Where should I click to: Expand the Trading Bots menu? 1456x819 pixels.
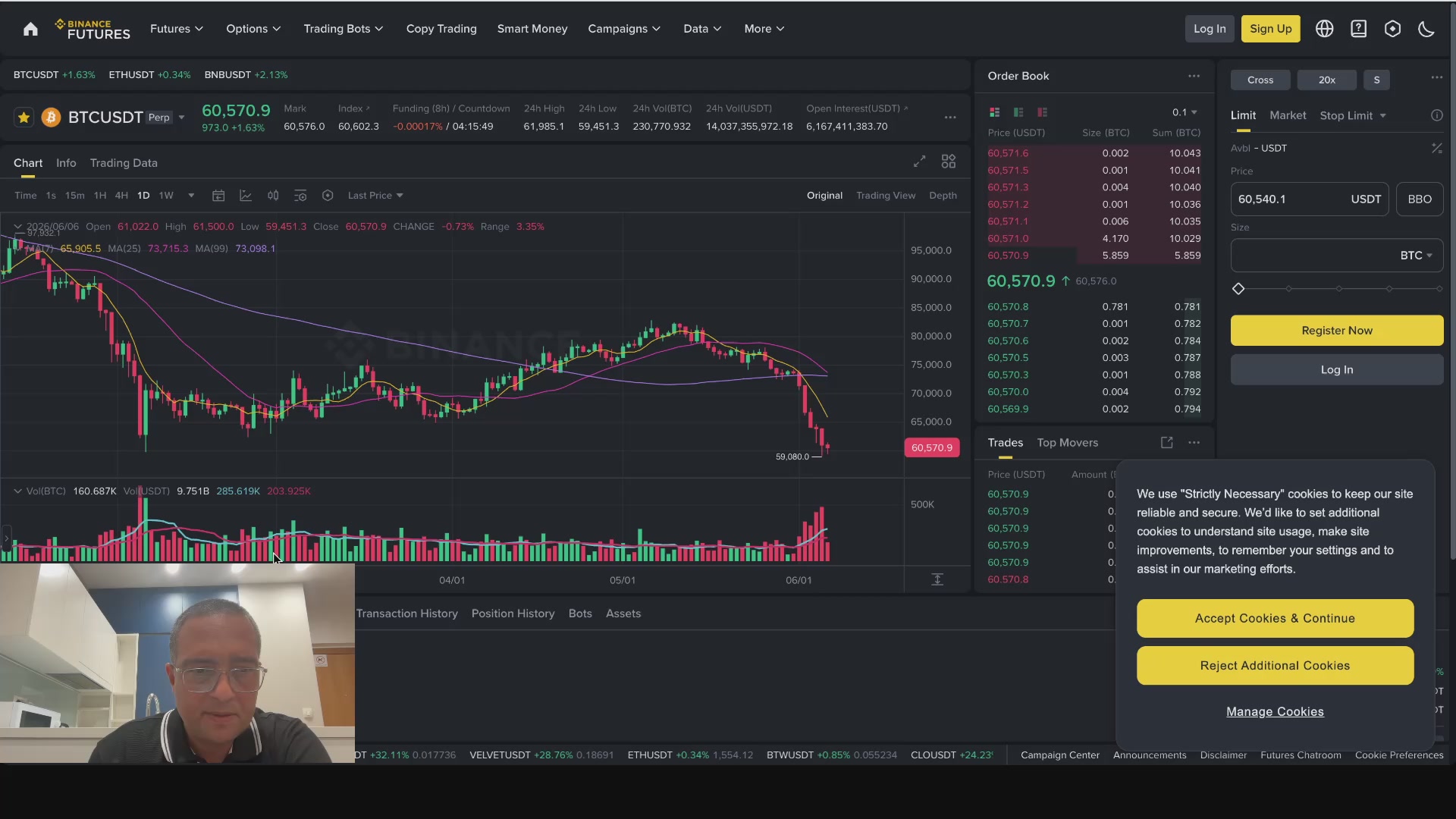(x=344, y=29)
